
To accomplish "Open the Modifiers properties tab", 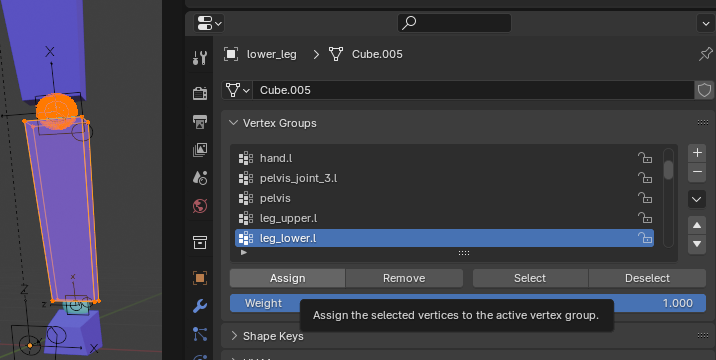I will (200, 306).
